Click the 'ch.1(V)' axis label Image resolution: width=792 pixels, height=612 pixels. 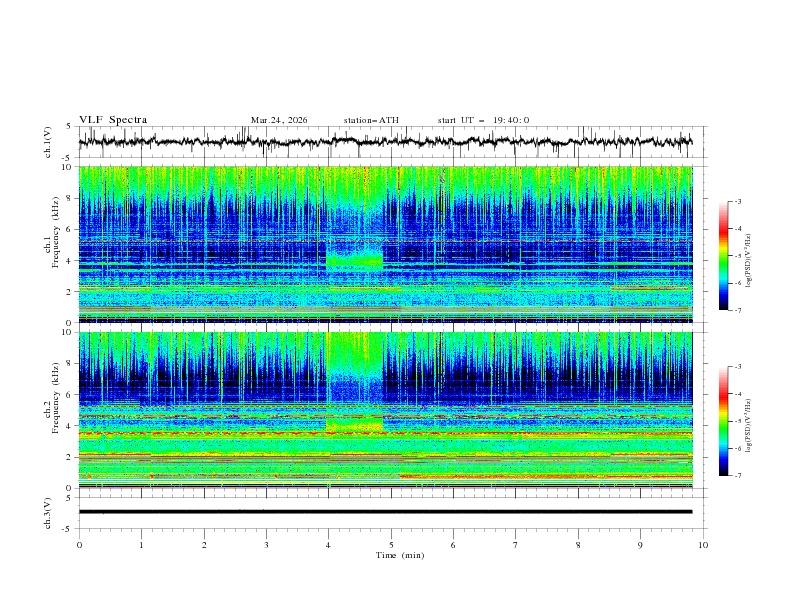coord(48,142)
